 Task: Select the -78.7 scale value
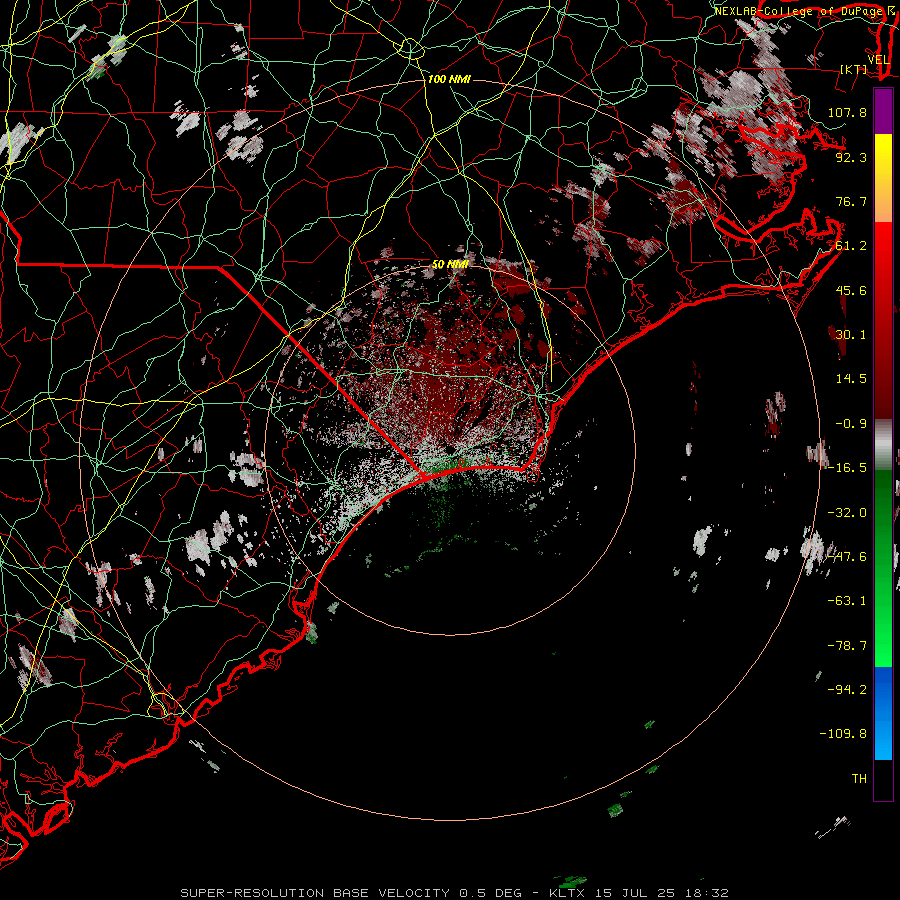[847, 646]
